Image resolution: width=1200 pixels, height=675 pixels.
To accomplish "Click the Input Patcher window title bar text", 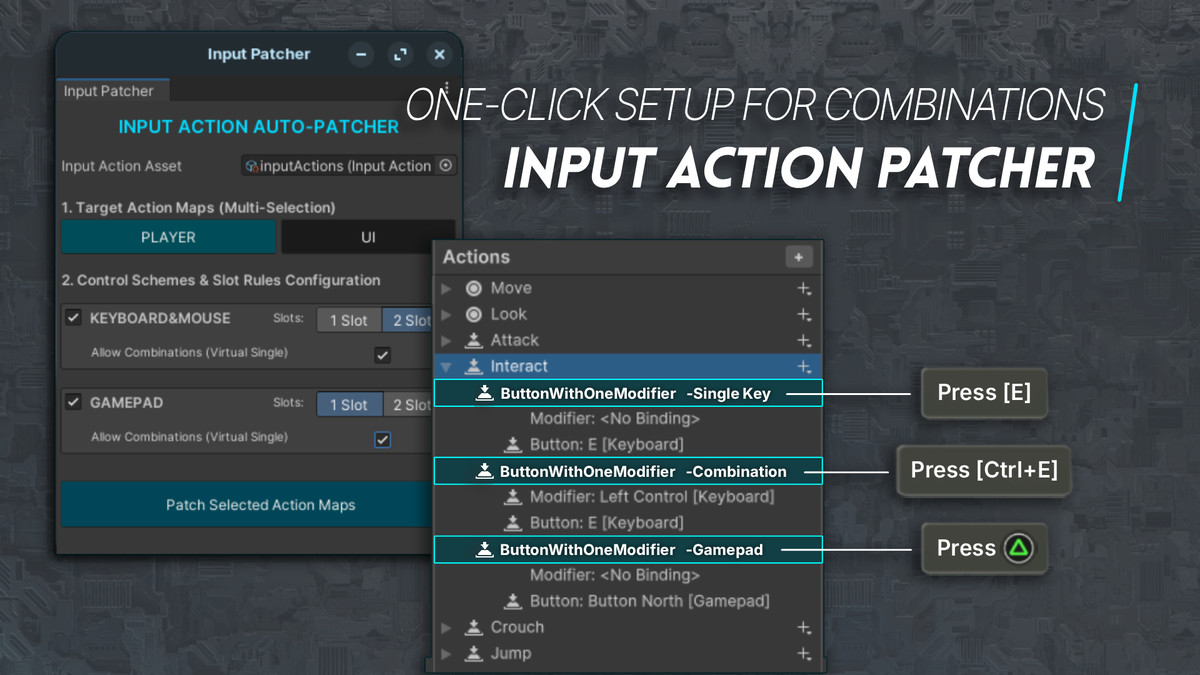I will click(259, 54).
